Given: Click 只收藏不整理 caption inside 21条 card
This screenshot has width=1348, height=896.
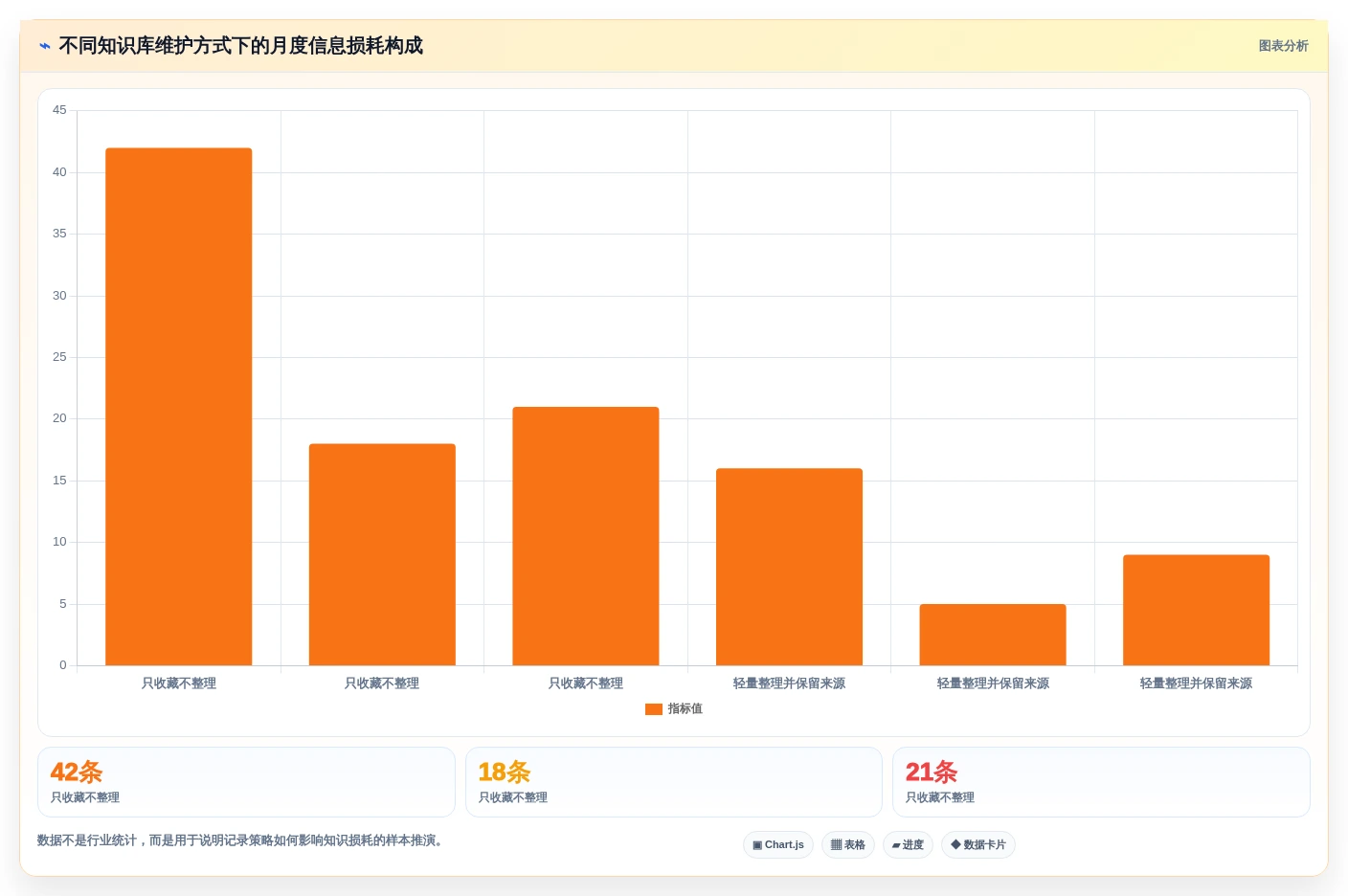Looking at the screenshot, I should (940, 797).
